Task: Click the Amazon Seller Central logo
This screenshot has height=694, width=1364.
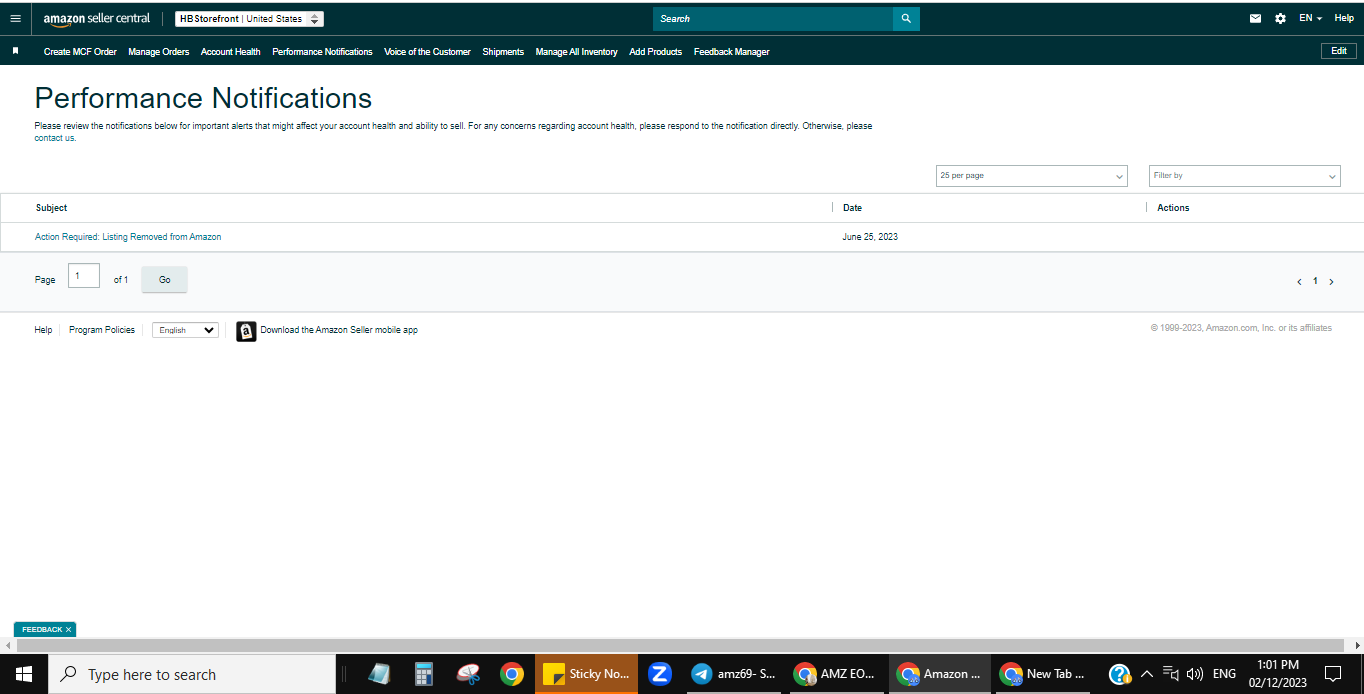Action: pos(97,18)
